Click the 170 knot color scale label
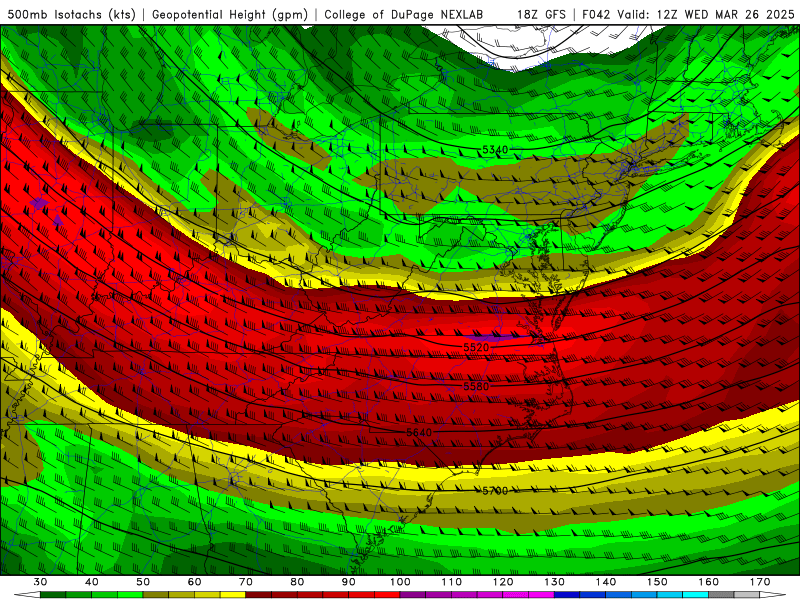 (760, 582)
